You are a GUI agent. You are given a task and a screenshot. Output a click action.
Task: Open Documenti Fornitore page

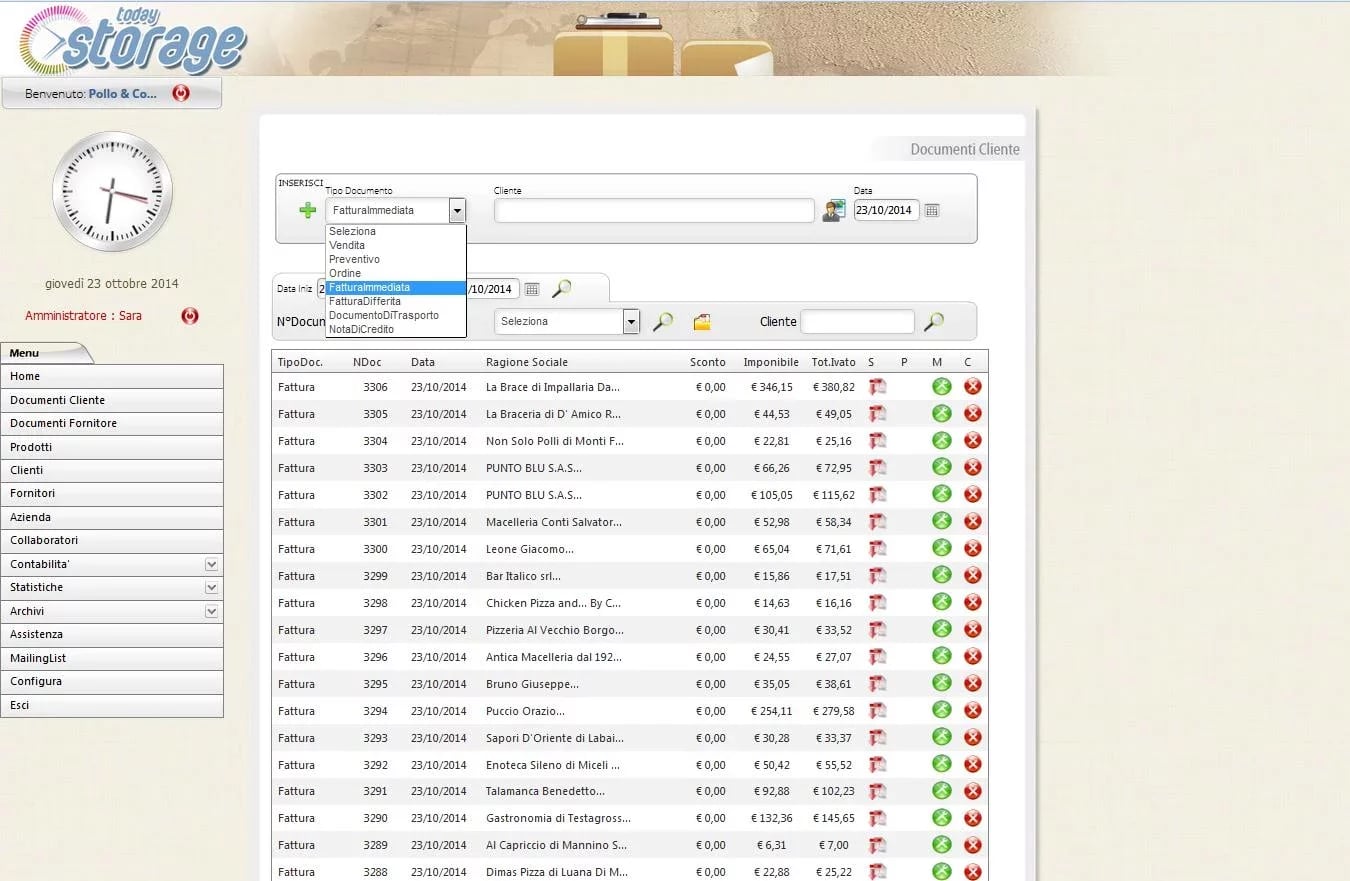(112, 423)
